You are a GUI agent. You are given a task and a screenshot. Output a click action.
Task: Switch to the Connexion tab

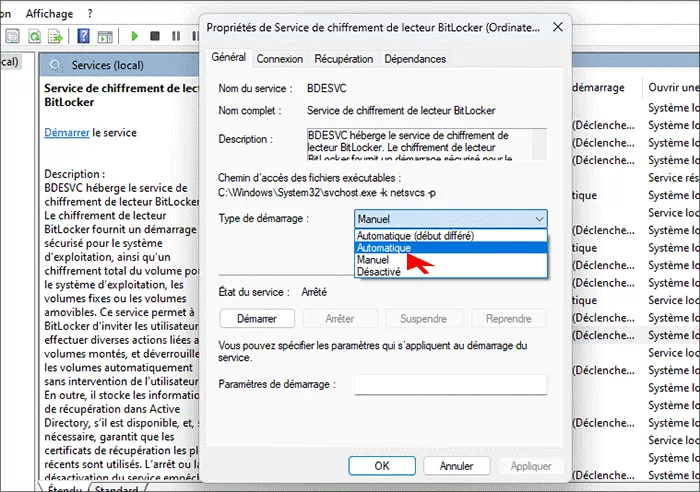tap(279, 59)
